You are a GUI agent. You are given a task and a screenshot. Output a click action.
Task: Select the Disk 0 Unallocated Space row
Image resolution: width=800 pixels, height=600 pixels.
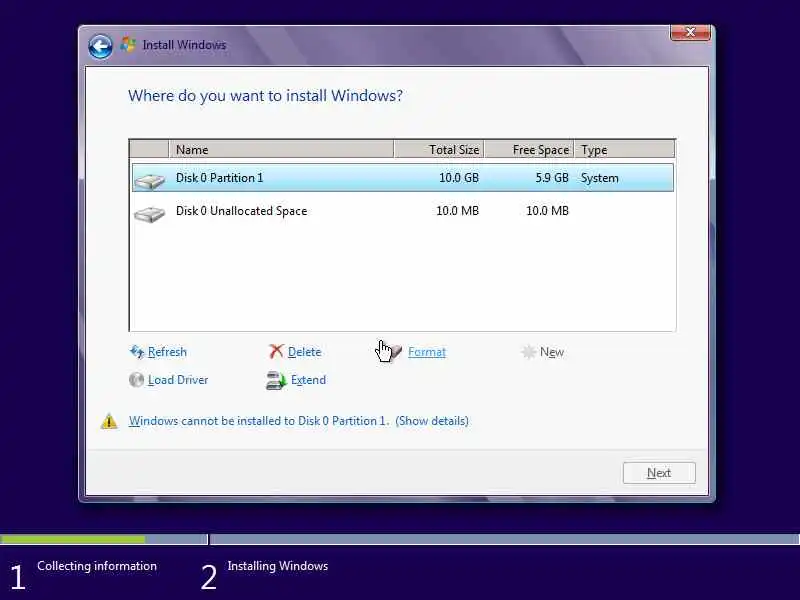coord(403,211)
